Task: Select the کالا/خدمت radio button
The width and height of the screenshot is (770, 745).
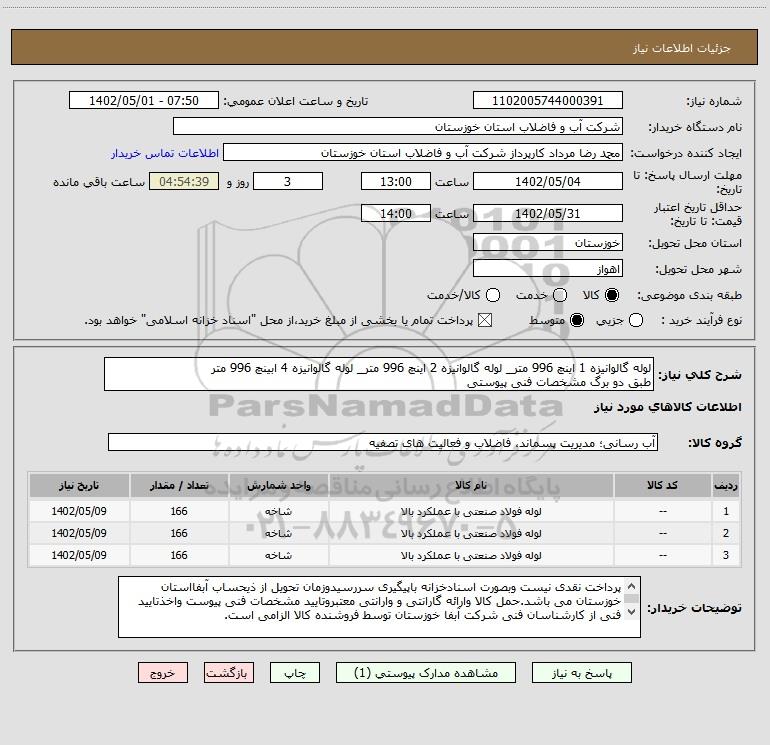Action: [493, 295]
